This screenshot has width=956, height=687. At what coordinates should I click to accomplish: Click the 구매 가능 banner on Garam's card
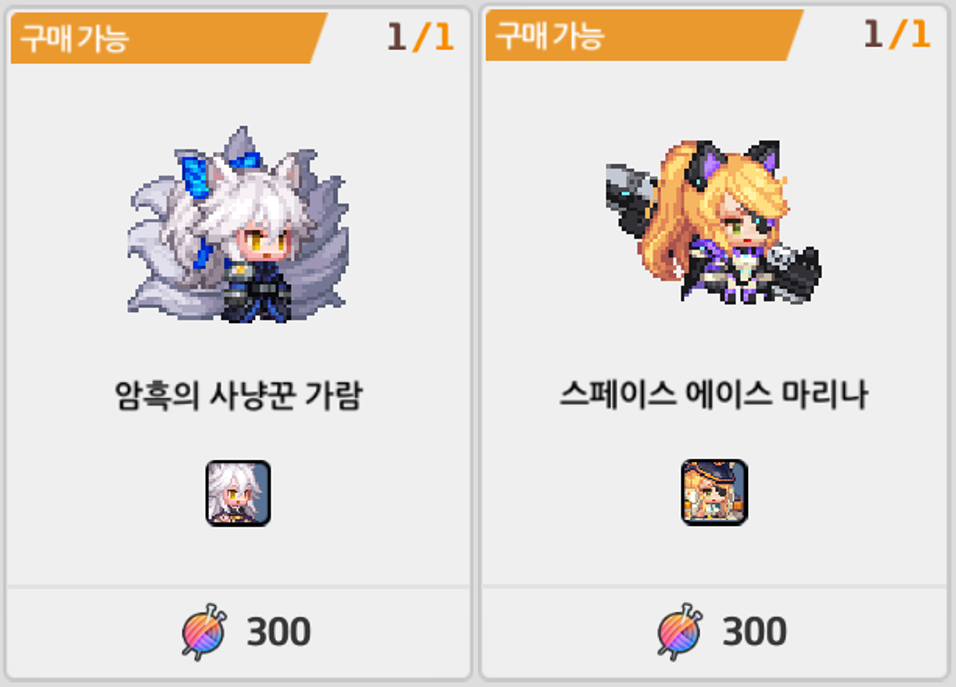(169, 38)
